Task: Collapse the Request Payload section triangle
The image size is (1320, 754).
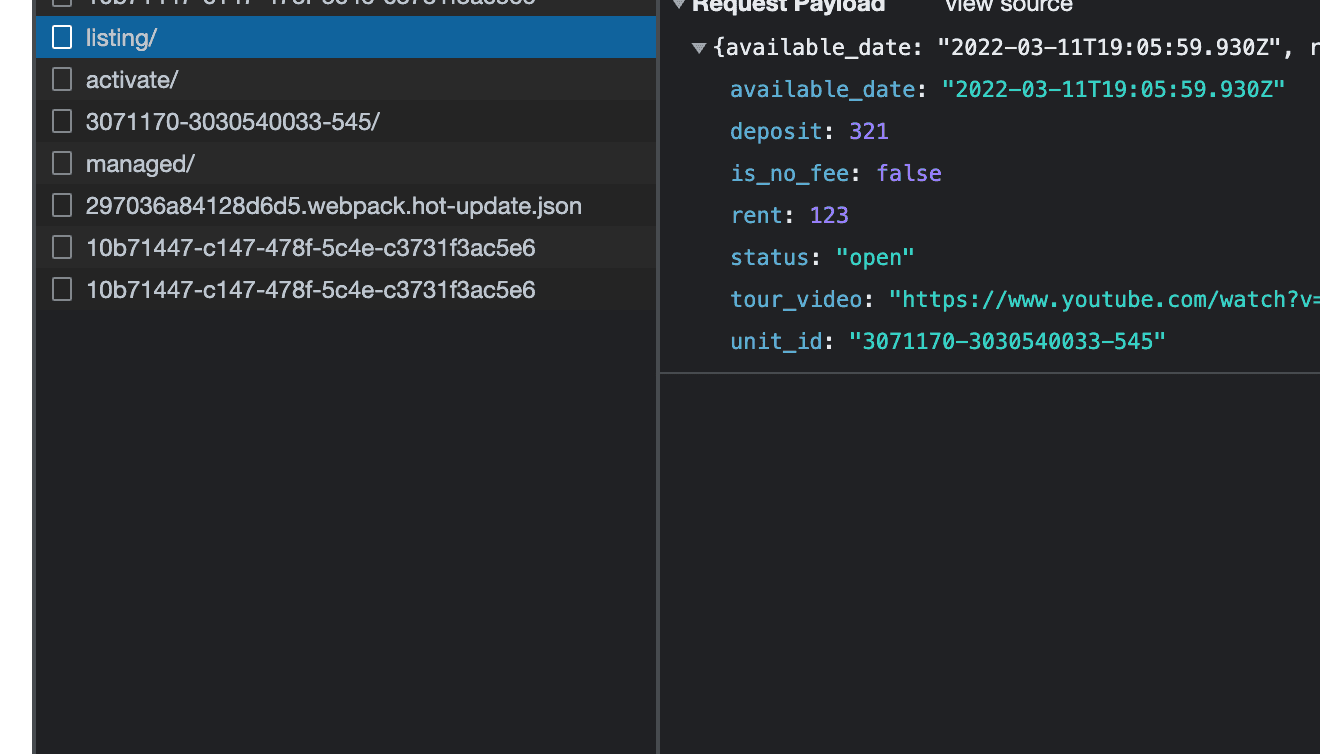Action: (679, 4)
